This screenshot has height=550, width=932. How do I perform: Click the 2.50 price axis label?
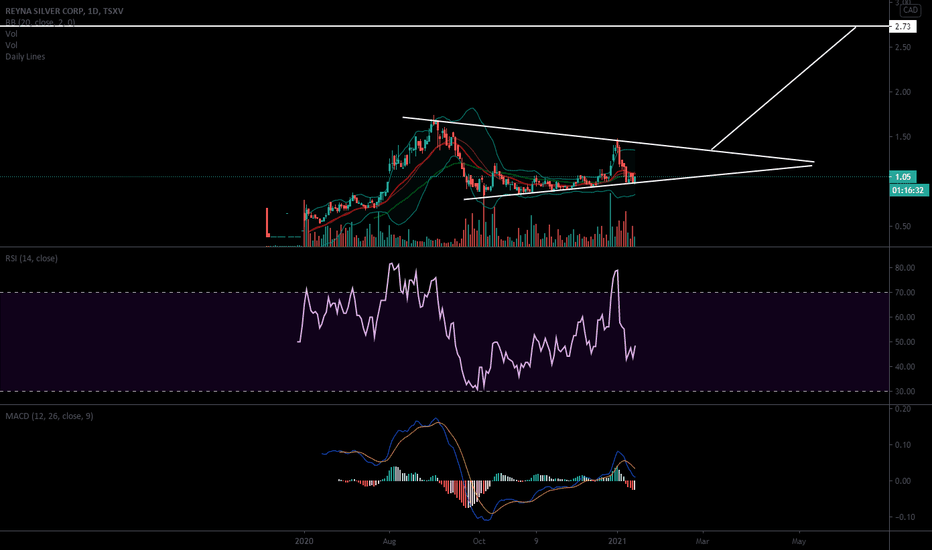[902, 47]
